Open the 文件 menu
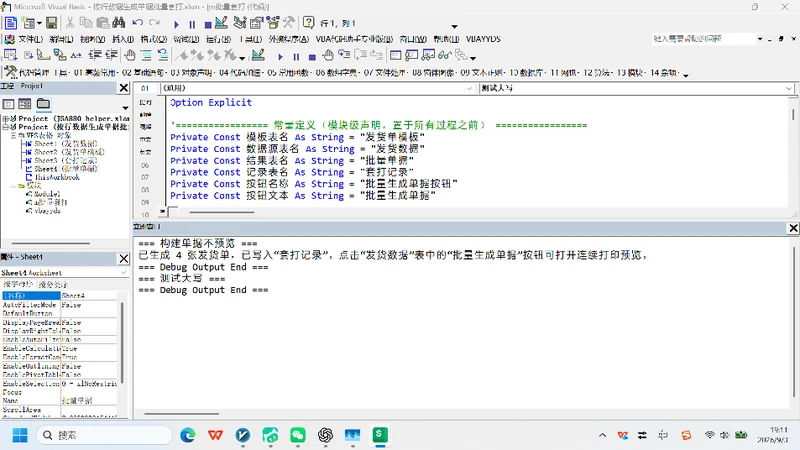The image size is (800, 450). coord(30,39)
